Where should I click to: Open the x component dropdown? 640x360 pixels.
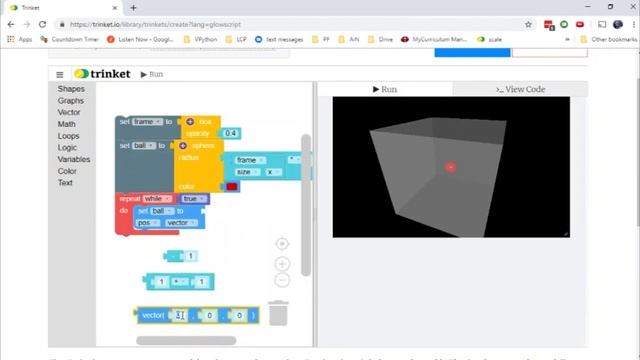(x=274, y=172)
